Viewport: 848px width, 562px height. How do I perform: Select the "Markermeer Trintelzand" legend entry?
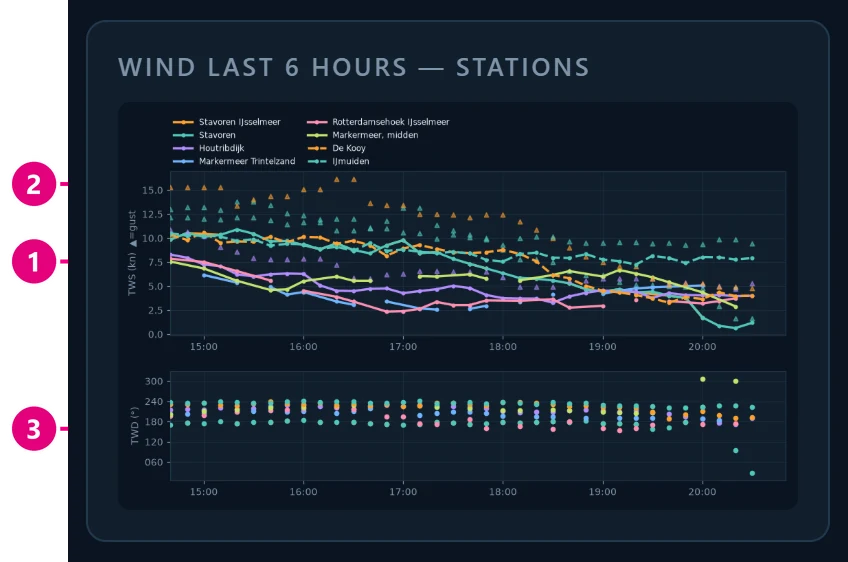pyautogui.click(x=247, y=161)
